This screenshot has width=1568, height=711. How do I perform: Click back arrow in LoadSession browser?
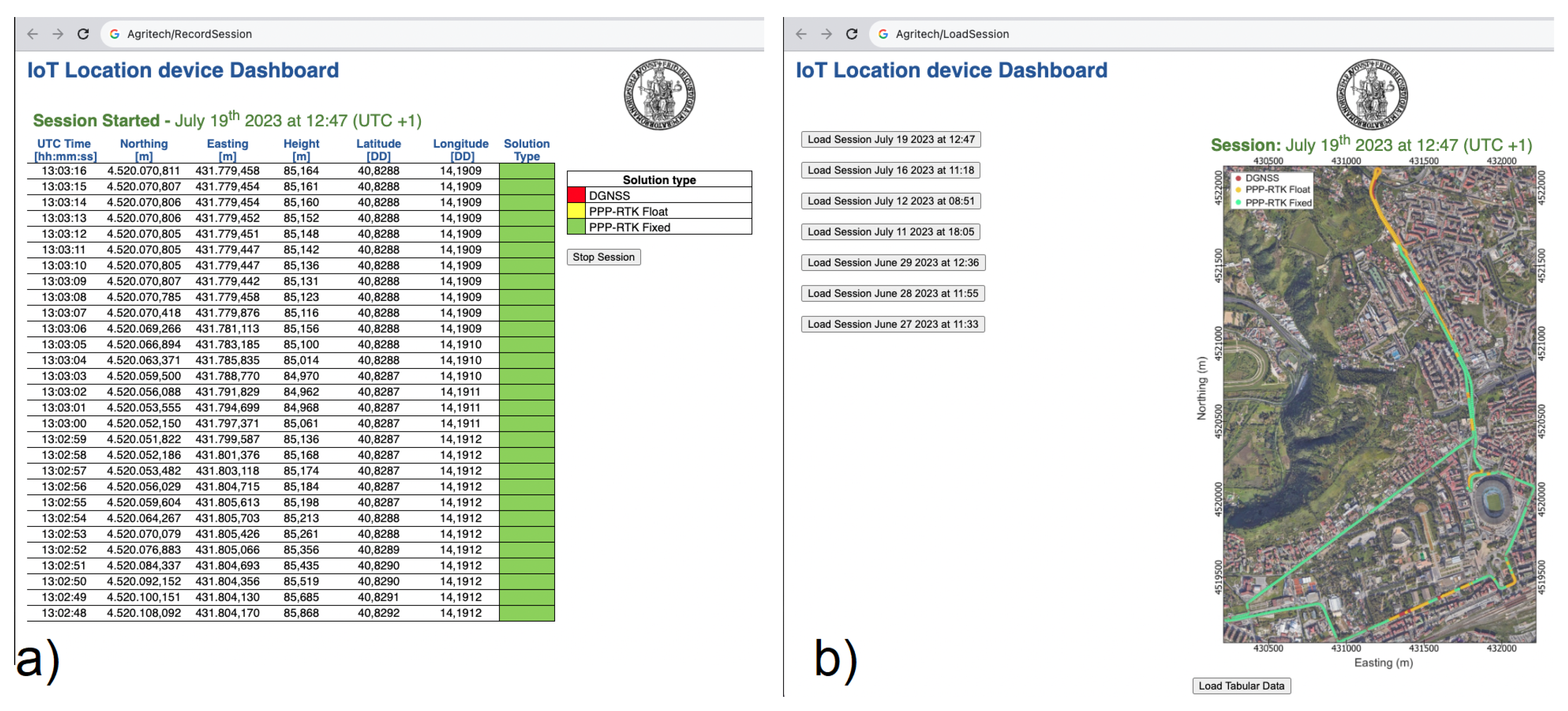[x=801, y=34]
